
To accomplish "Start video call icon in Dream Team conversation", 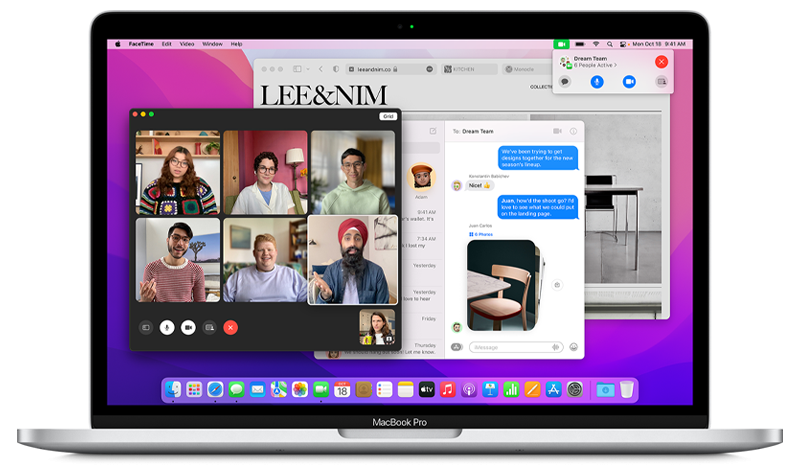I will coord(557,131).
